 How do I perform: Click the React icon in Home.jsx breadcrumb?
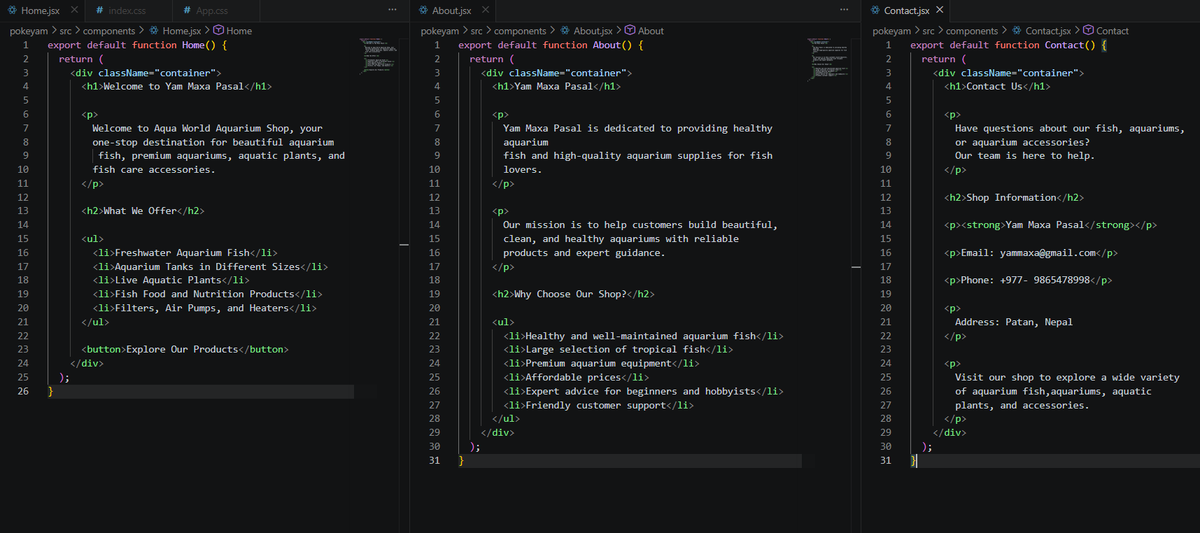[x=154, y=31]
